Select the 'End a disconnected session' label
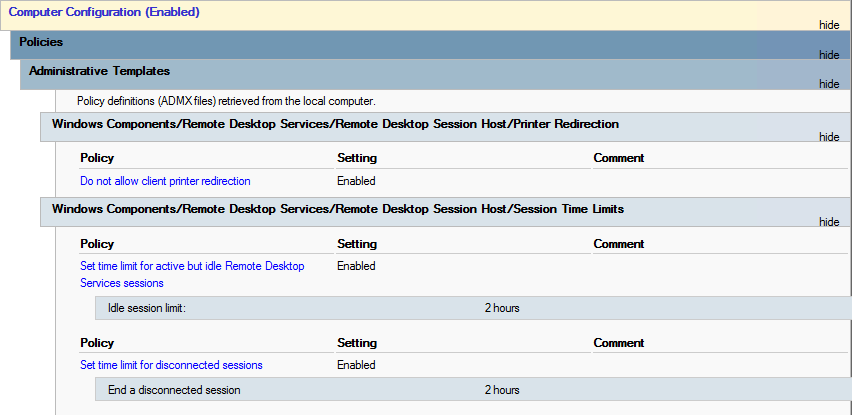Screen dimensions: 852x415 (174, 390)
